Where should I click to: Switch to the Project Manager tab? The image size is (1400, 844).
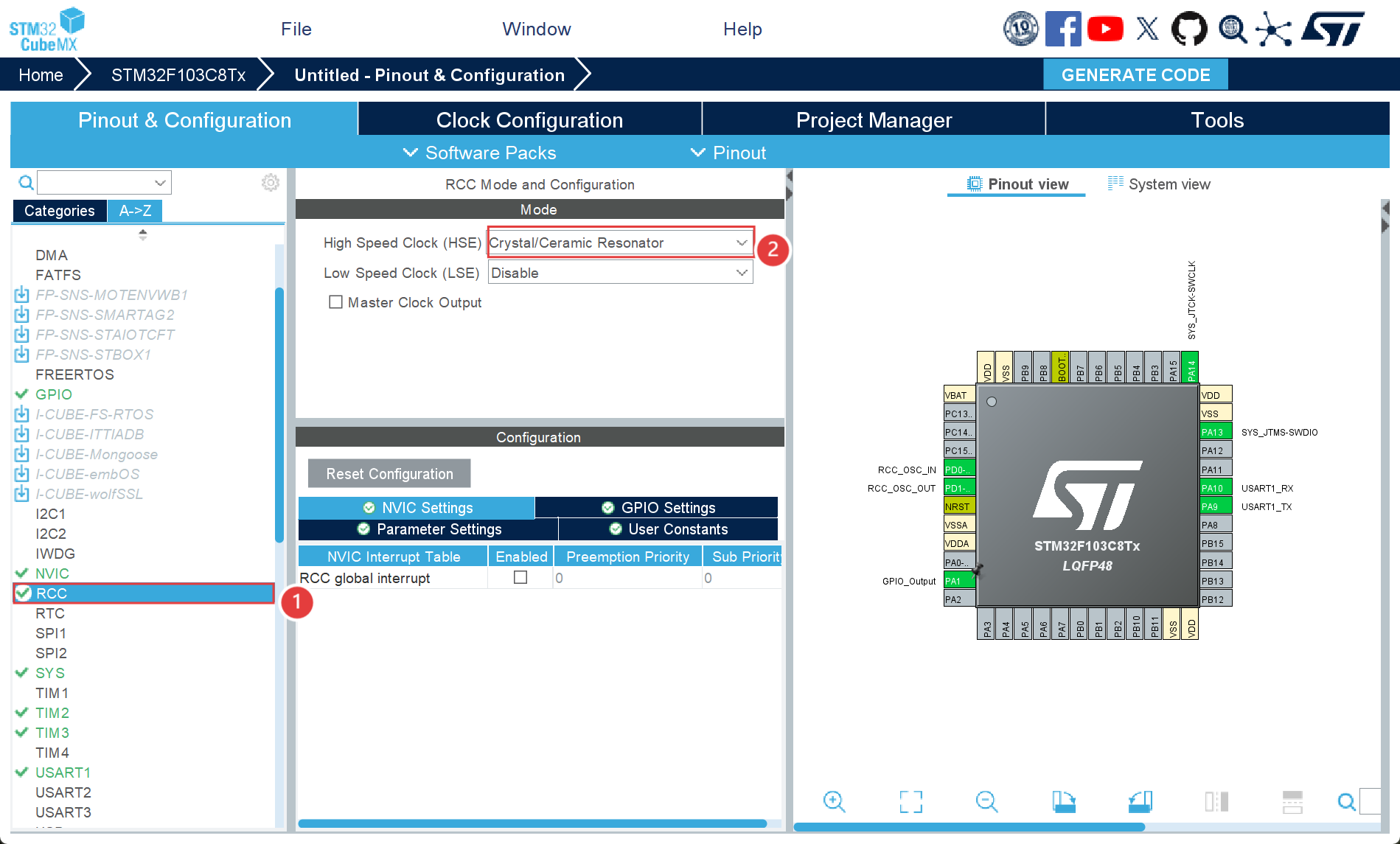click(x=874, y=119)
